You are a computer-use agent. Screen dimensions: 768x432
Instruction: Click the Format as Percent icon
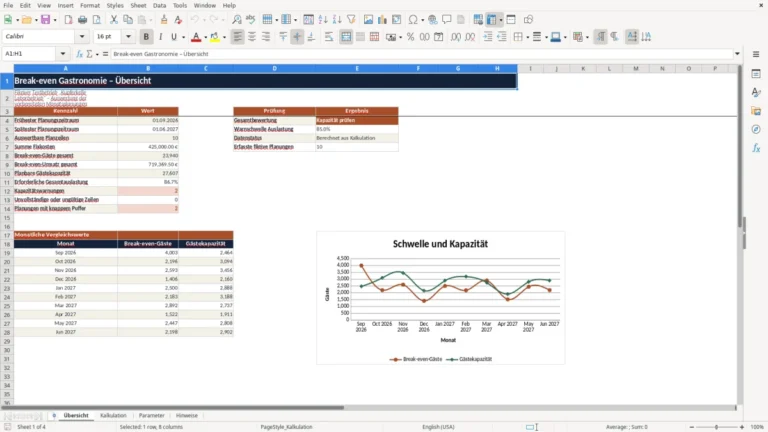point(410,37)
